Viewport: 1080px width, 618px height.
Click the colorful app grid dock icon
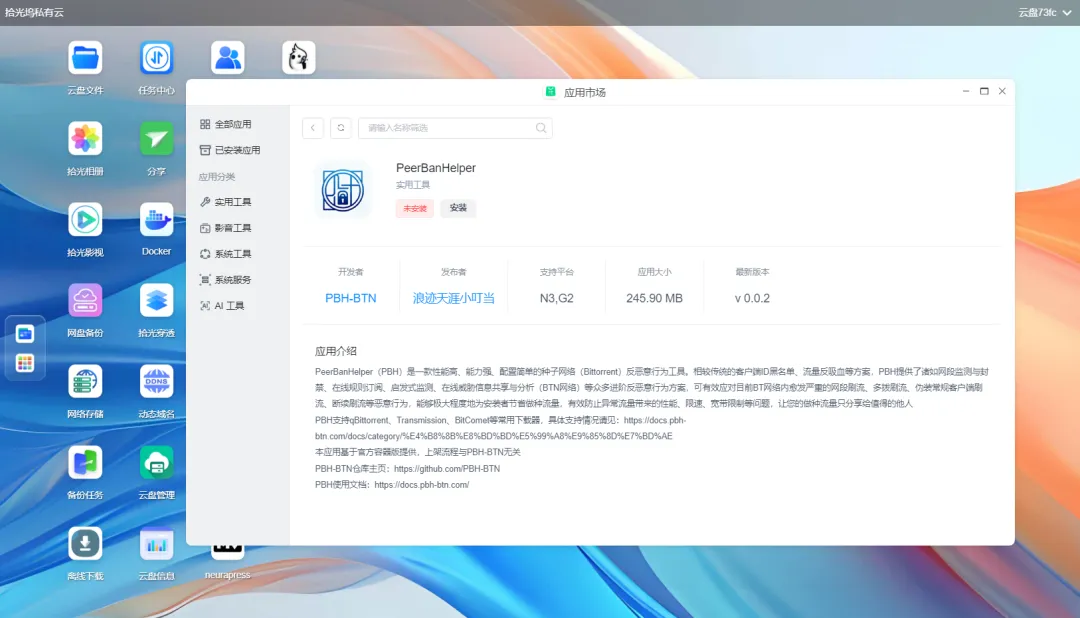pyautogui.click(x=25, y=363)
